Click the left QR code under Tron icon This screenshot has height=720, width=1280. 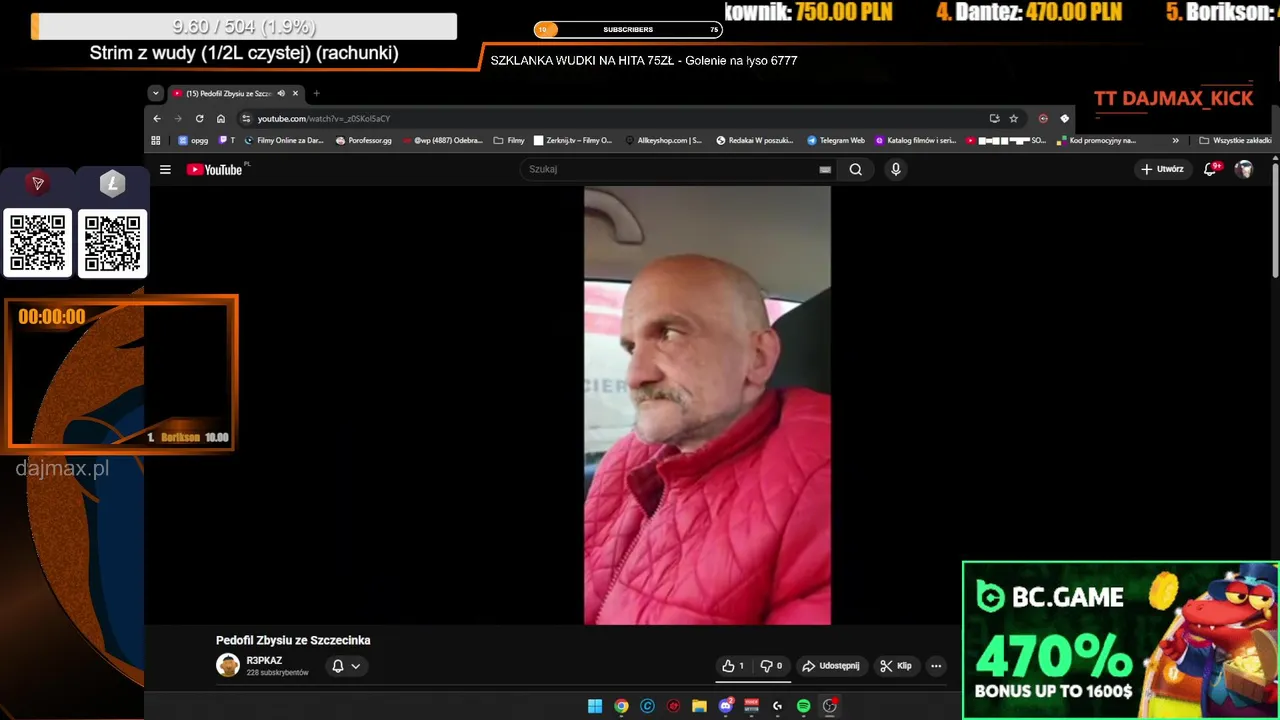(x=38, y=242)
